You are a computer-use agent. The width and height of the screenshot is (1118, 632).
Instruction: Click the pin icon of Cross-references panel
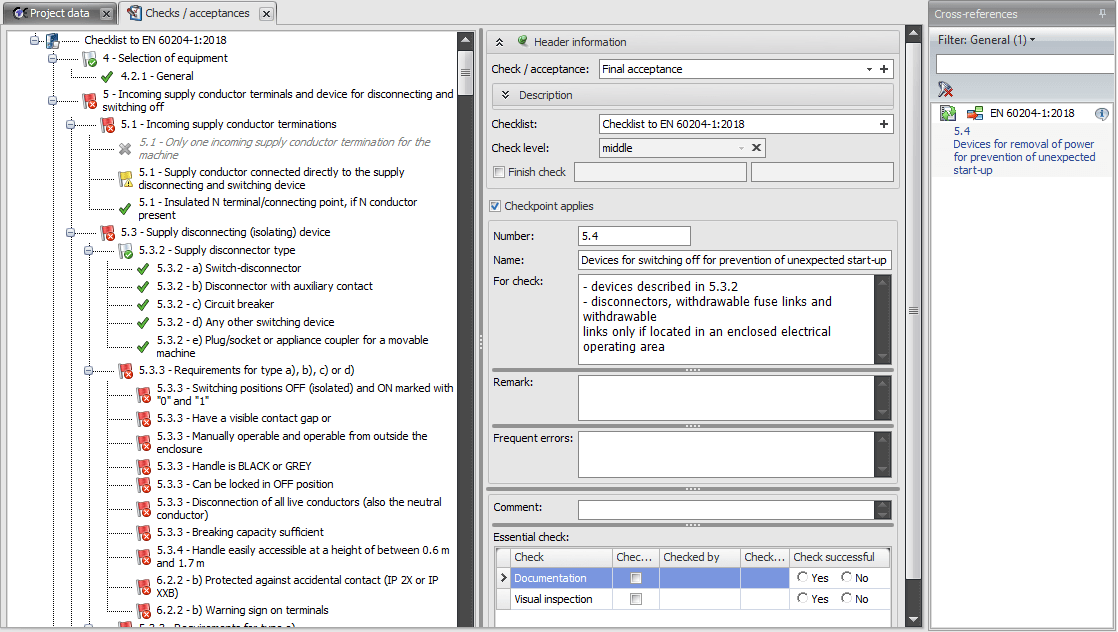point(1102,14)
